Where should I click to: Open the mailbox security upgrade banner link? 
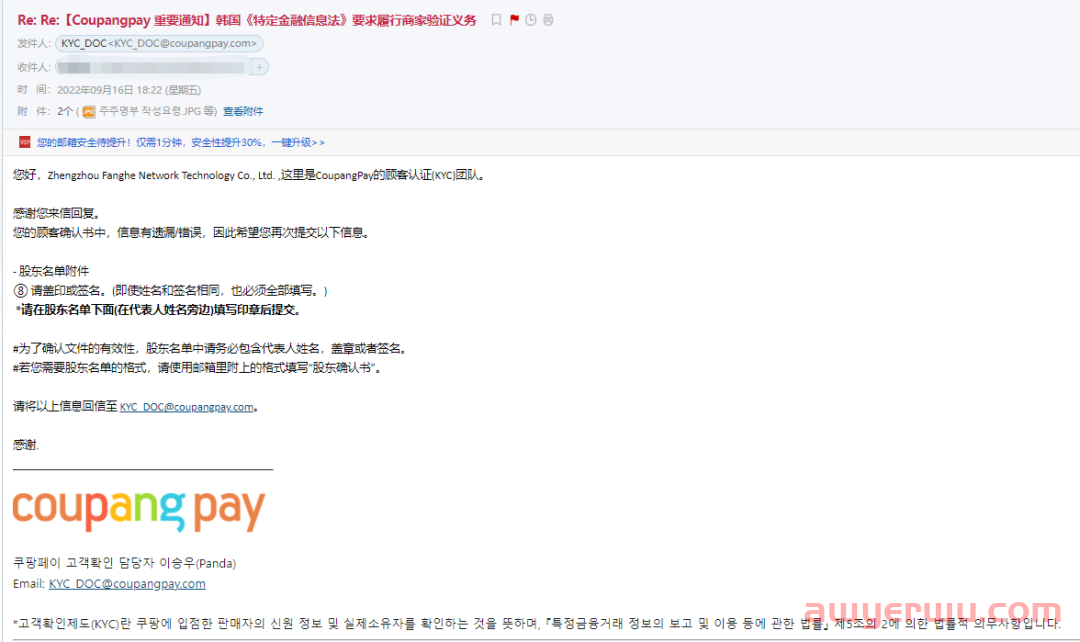[180, 142]
